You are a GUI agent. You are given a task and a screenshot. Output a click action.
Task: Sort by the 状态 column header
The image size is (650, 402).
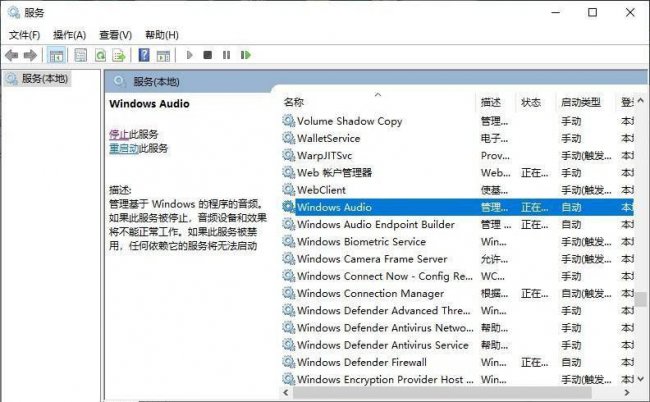(531, 102)
